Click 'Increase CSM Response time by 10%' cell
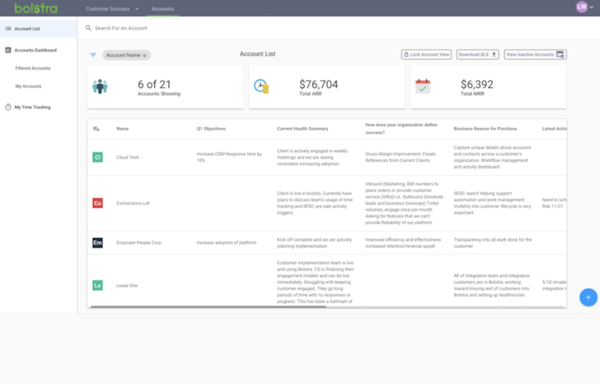 [x=229, y=157]
